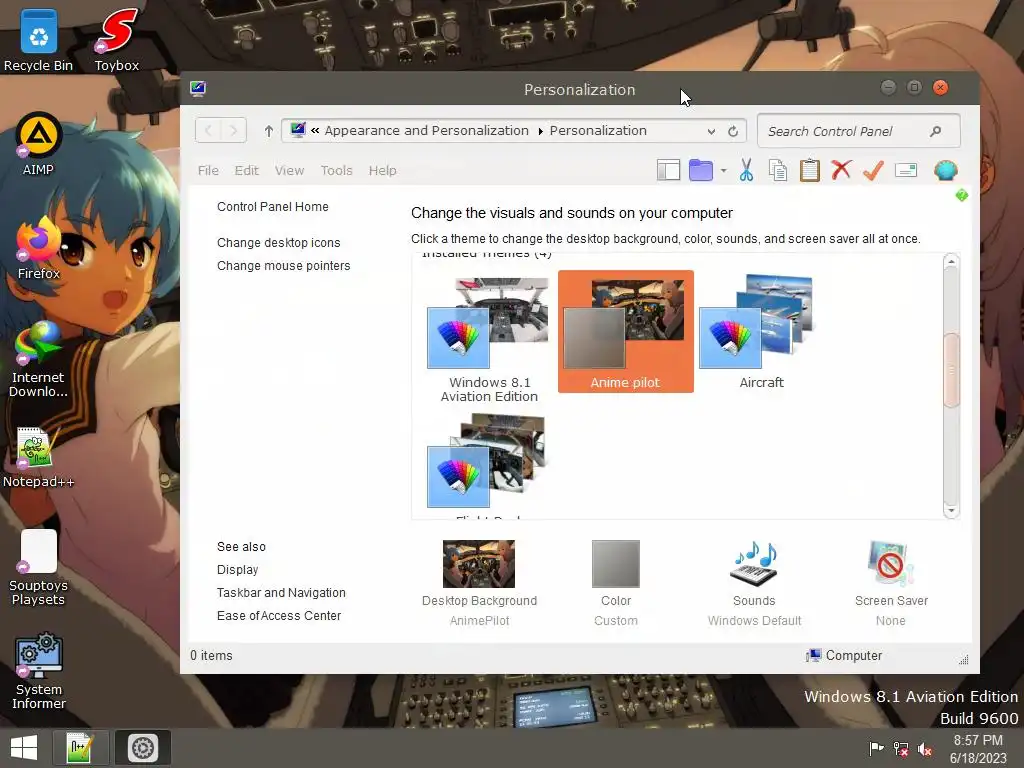Expand the address bar history dropdown
The width and height of the screenshot is (1024, 768).
point(711,131)
